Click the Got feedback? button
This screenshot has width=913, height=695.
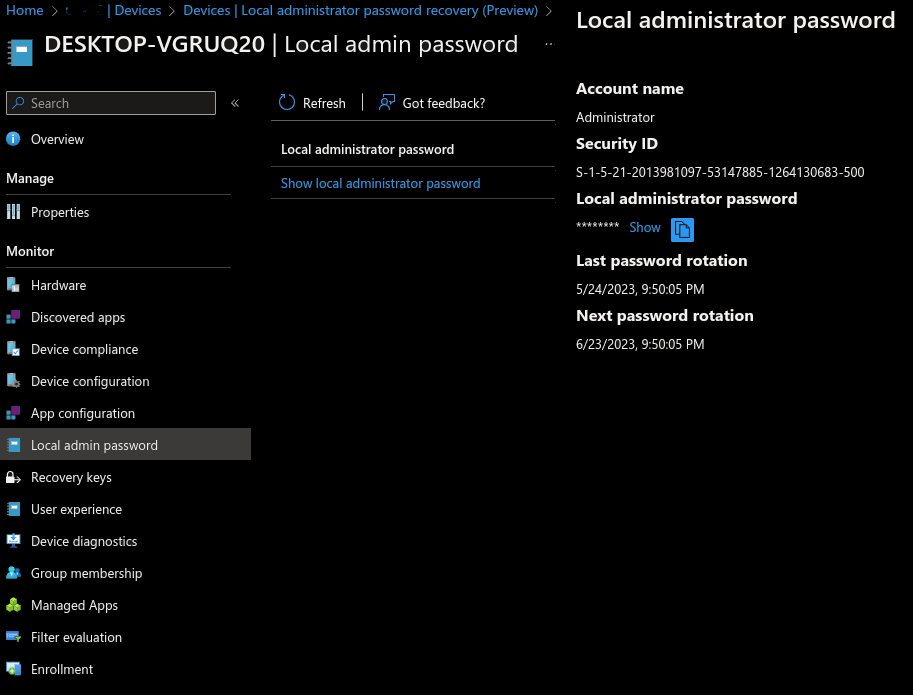431,103
